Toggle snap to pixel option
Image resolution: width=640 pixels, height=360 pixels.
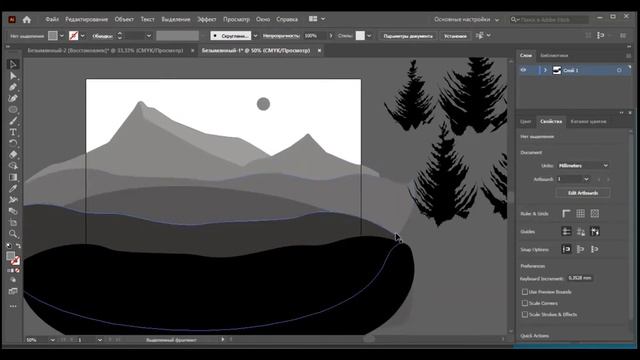[x=580, y=249]
